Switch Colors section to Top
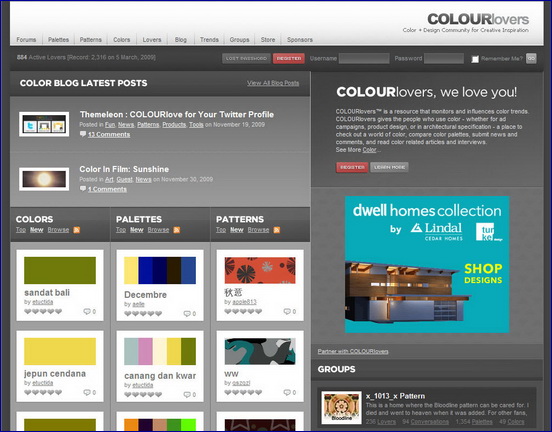Viewport: 552px width, 432px height. pyautogui.click(x=21, y=230)
